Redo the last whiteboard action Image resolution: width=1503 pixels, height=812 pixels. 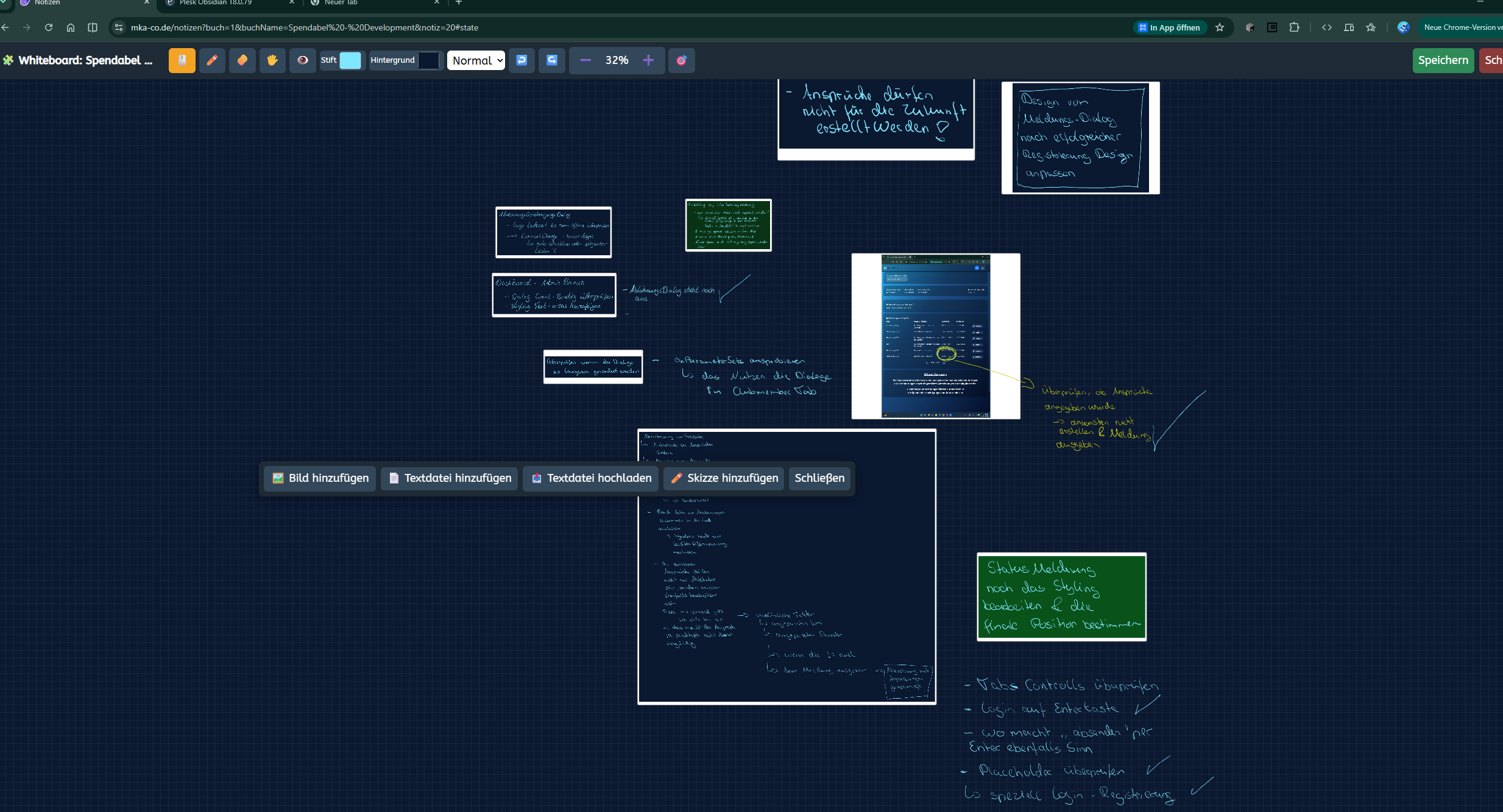click(x=552, y=60)
